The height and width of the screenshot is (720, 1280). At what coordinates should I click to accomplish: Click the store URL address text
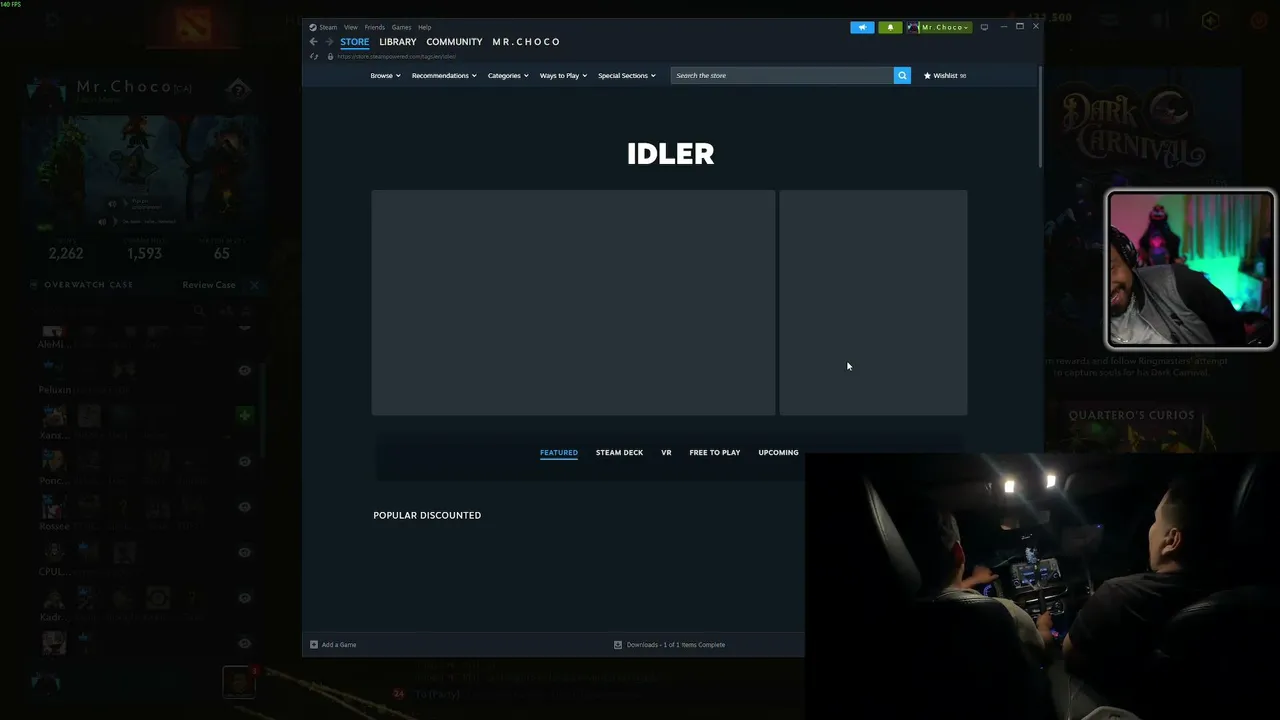coord(397,56)
